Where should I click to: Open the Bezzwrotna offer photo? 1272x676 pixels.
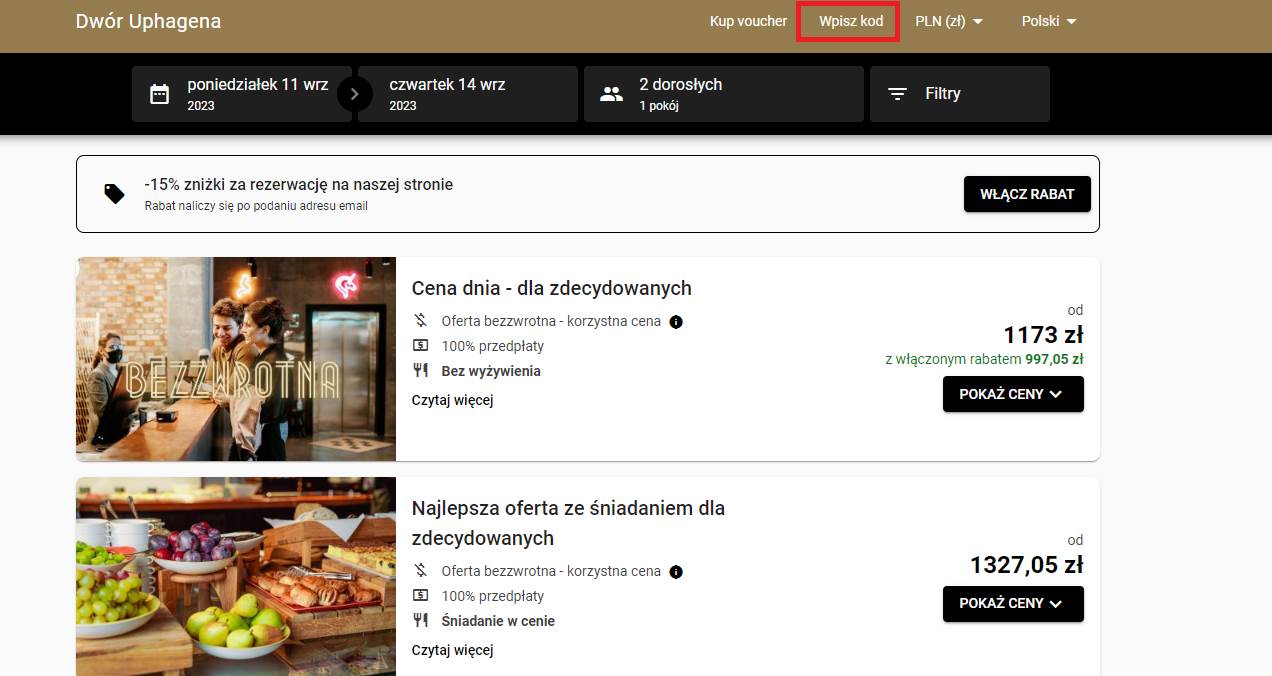(236, 359)
